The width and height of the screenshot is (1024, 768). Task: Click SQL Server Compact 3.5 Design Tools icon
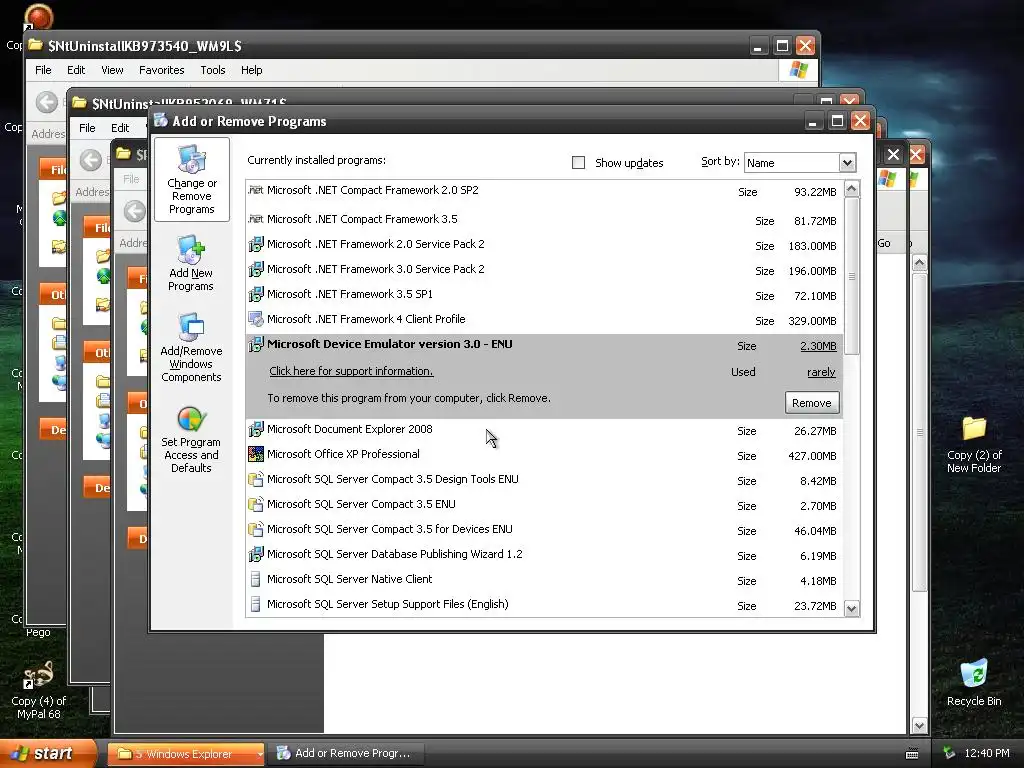tap(255, 479)
